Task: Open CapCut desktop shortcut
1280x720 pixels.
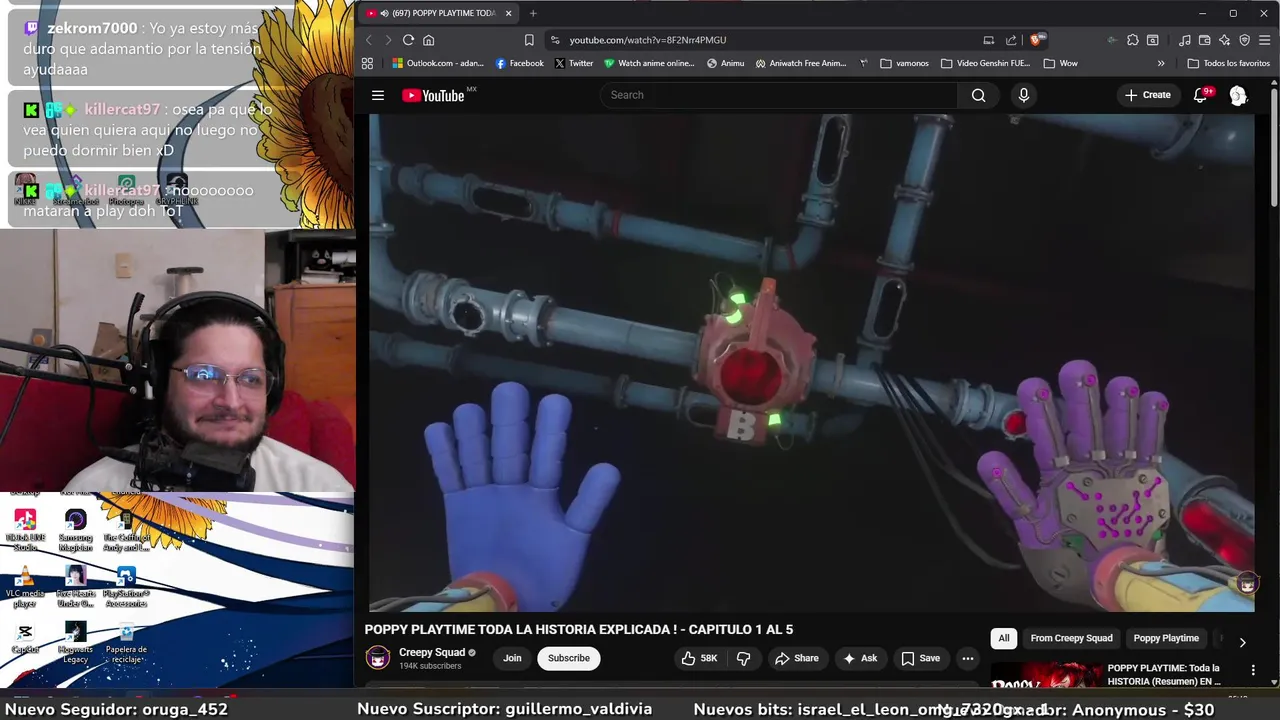Action: pos(25,639)
